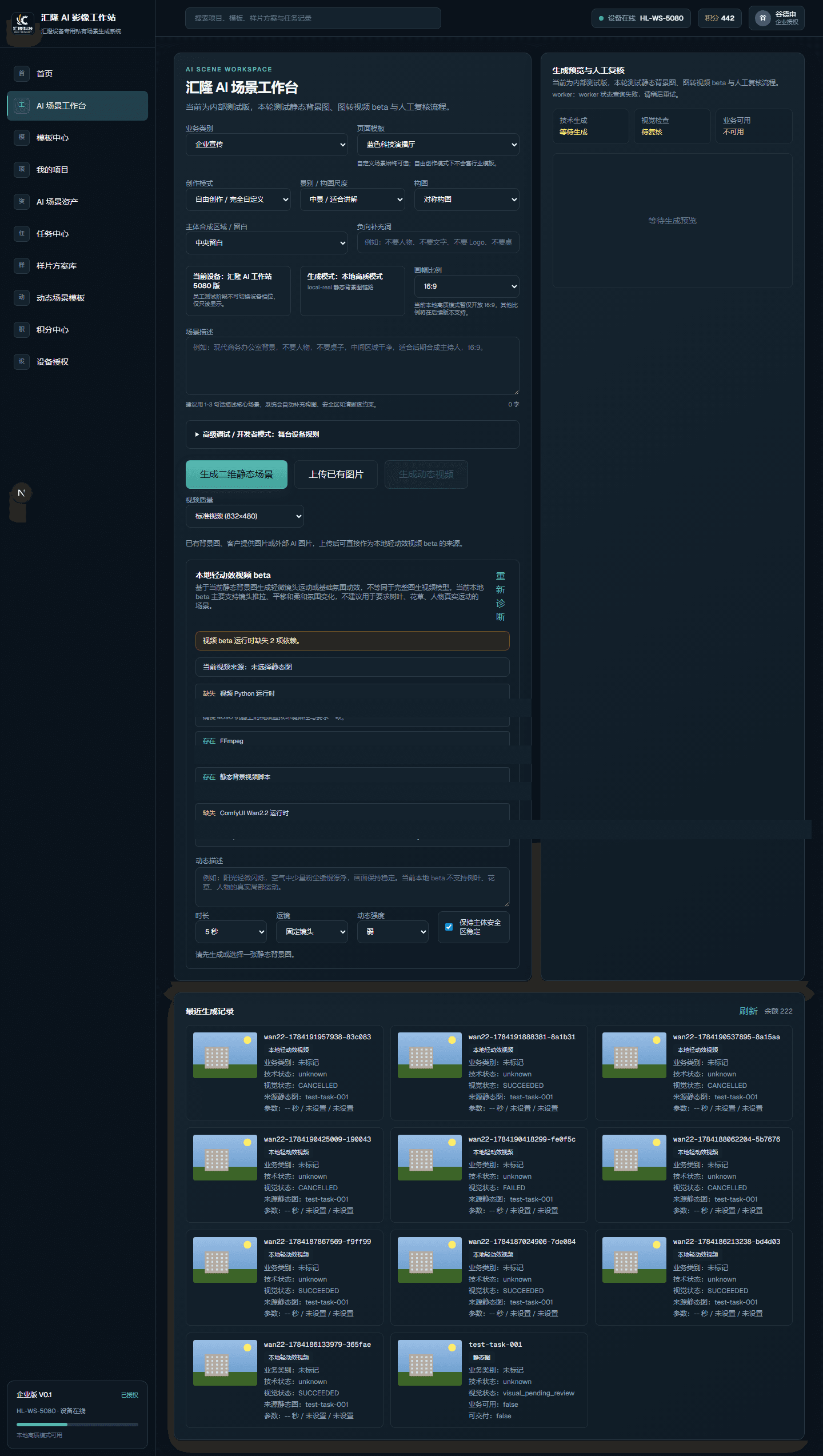Open the 主体合成区域 / 留白 dropdown

click(x=267, y=242)
